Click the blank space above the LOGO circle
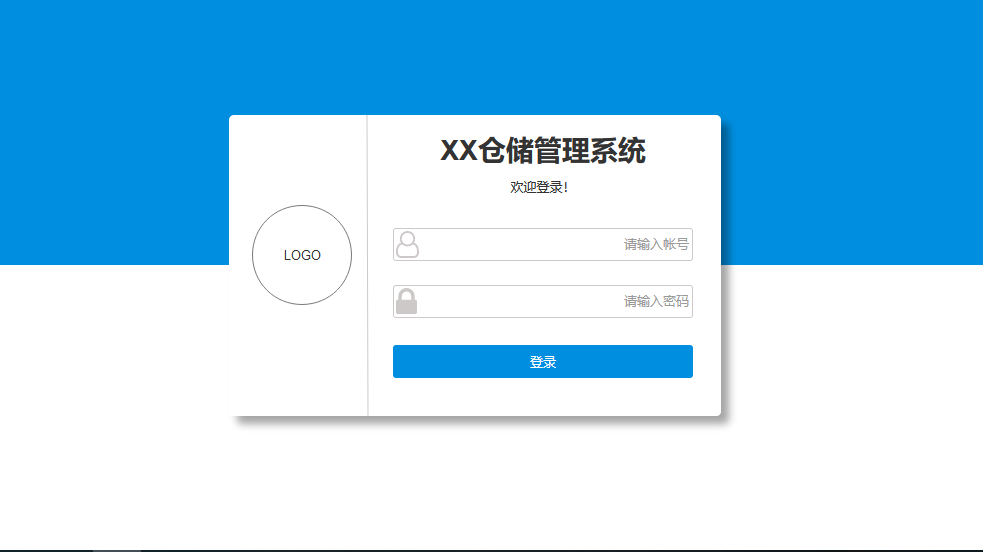 (298, 160)
